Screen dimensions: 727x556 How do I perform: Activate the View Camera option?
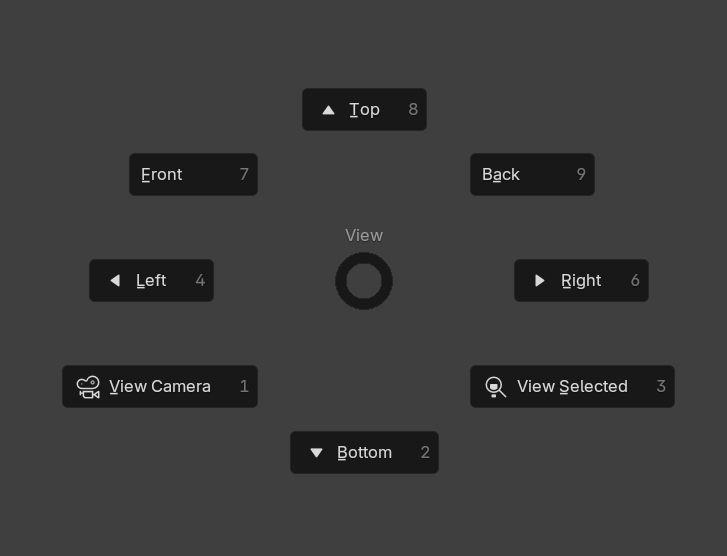pos(160,387)
